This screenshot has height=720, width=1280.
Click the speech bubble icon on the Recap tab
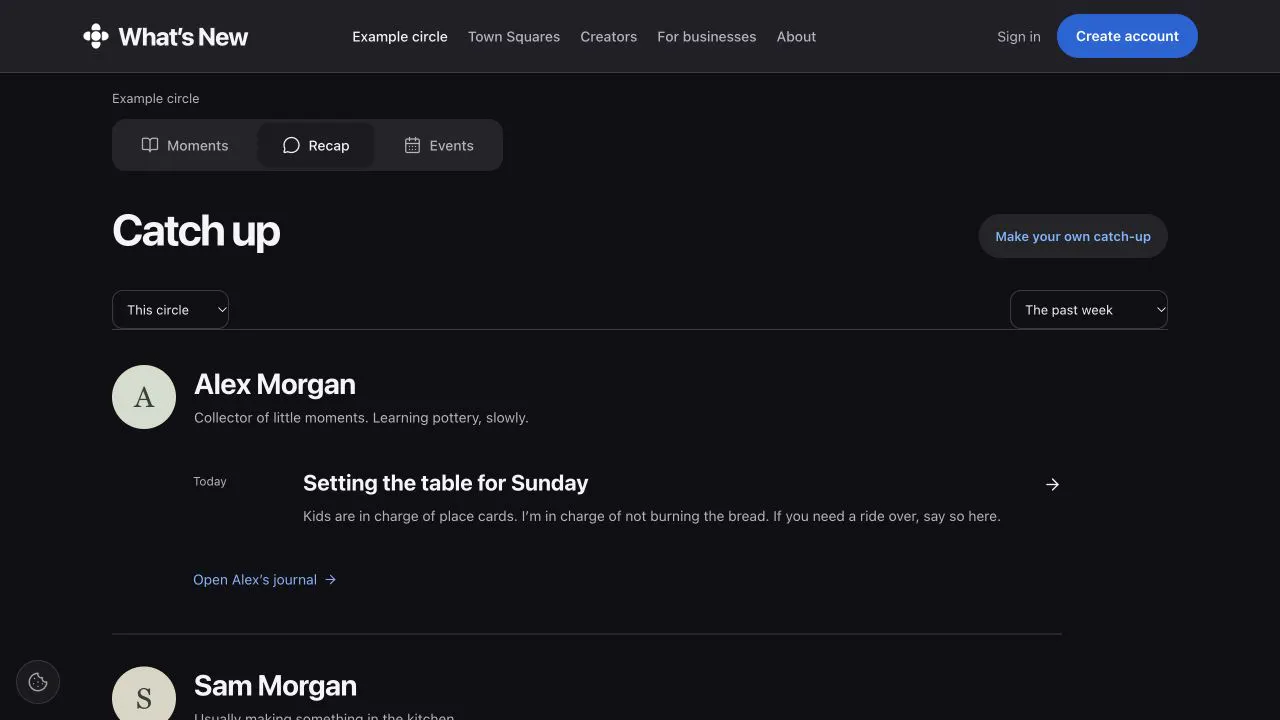pos(291,145)
